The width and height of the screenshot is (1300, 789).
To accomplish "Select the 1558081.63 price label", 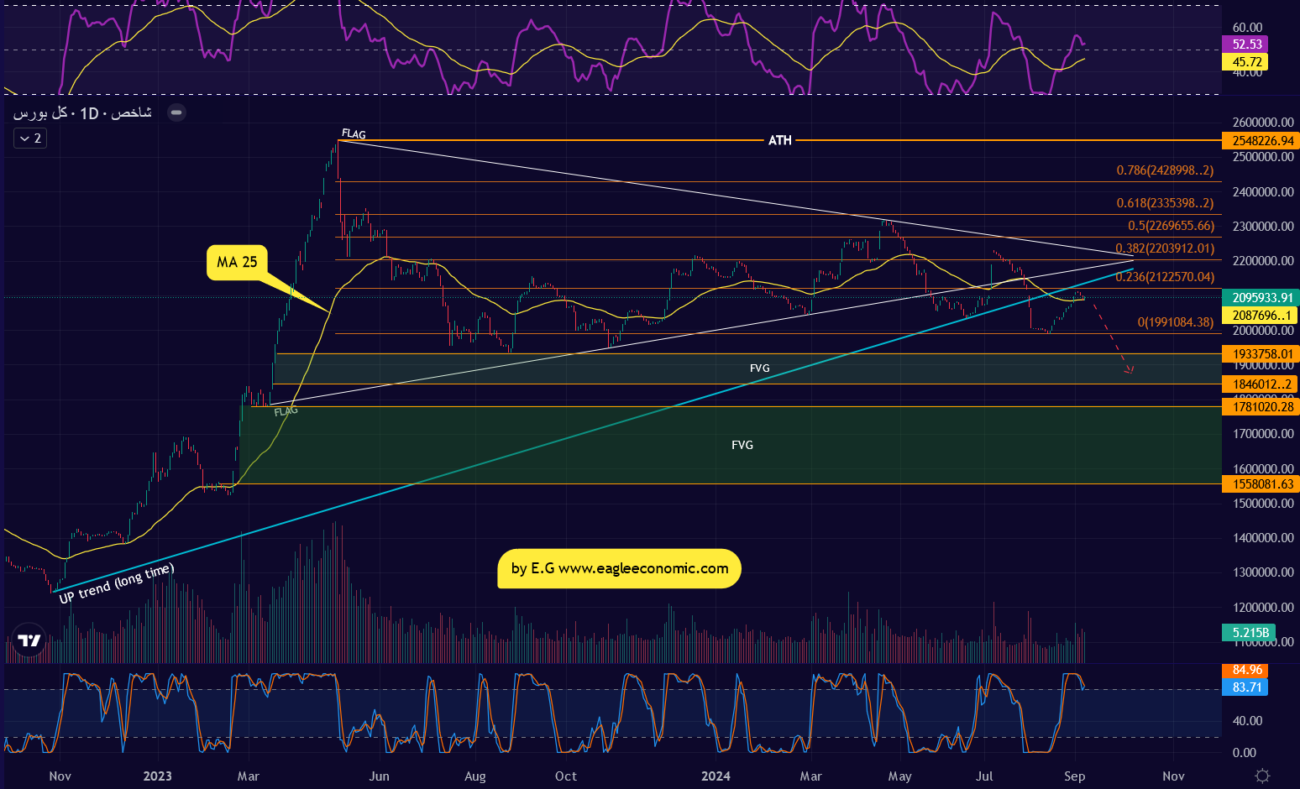I will 1259,484.
